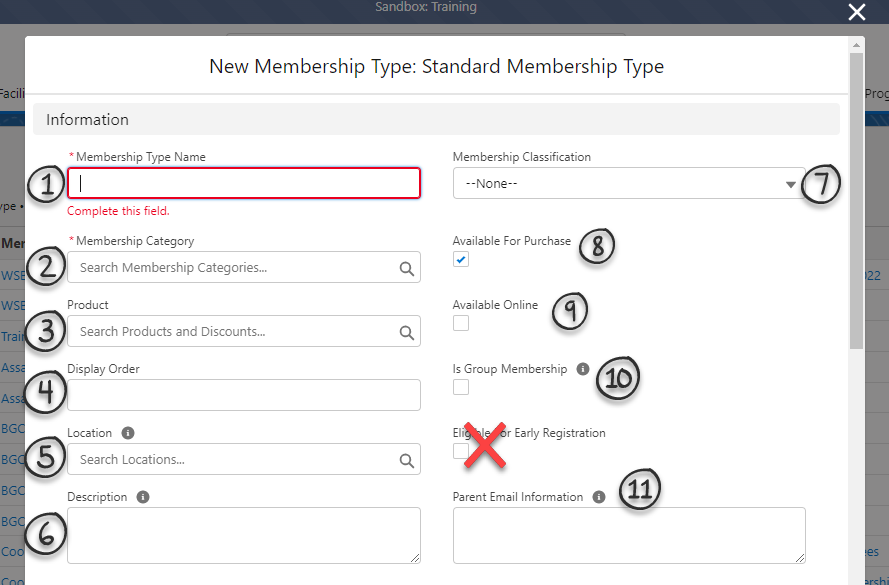View the info icon beside Is Group Membership
The image size is (889, 585).
(583, 369)
